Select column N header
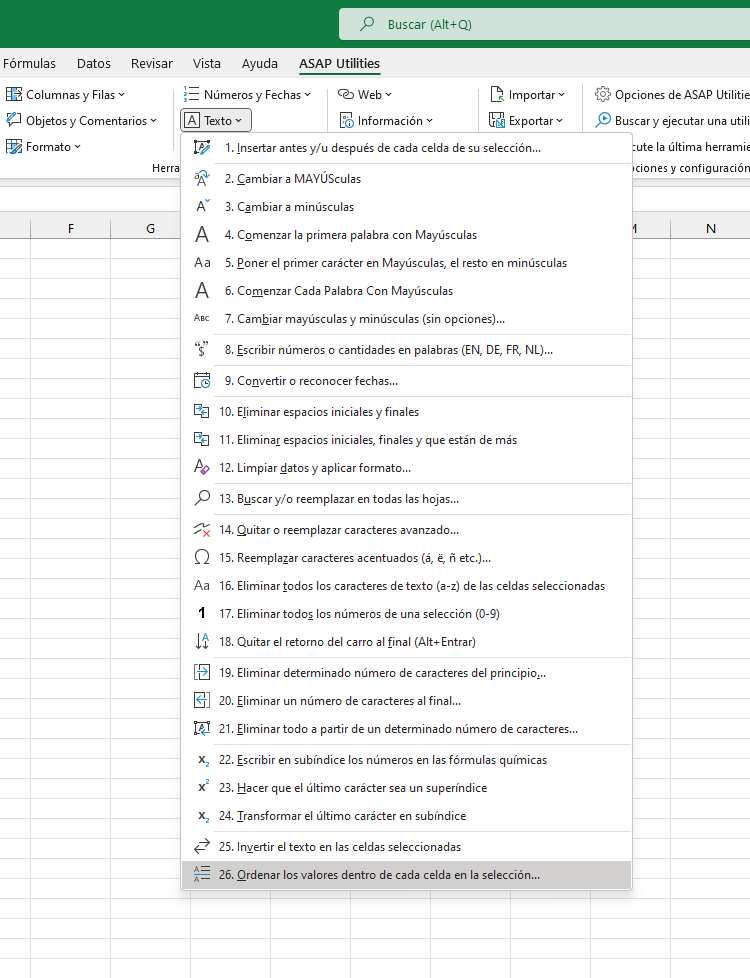This screenshot has width=750, height=978. pos(710,228)
